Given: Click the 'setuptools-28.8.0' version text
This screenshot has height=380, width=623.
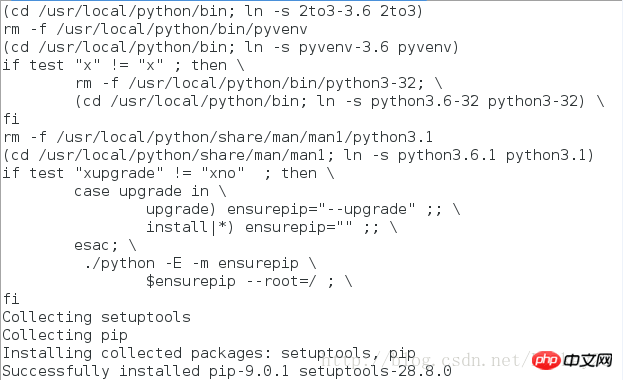Looking at the screenshot, I should [x=375, y=371].
